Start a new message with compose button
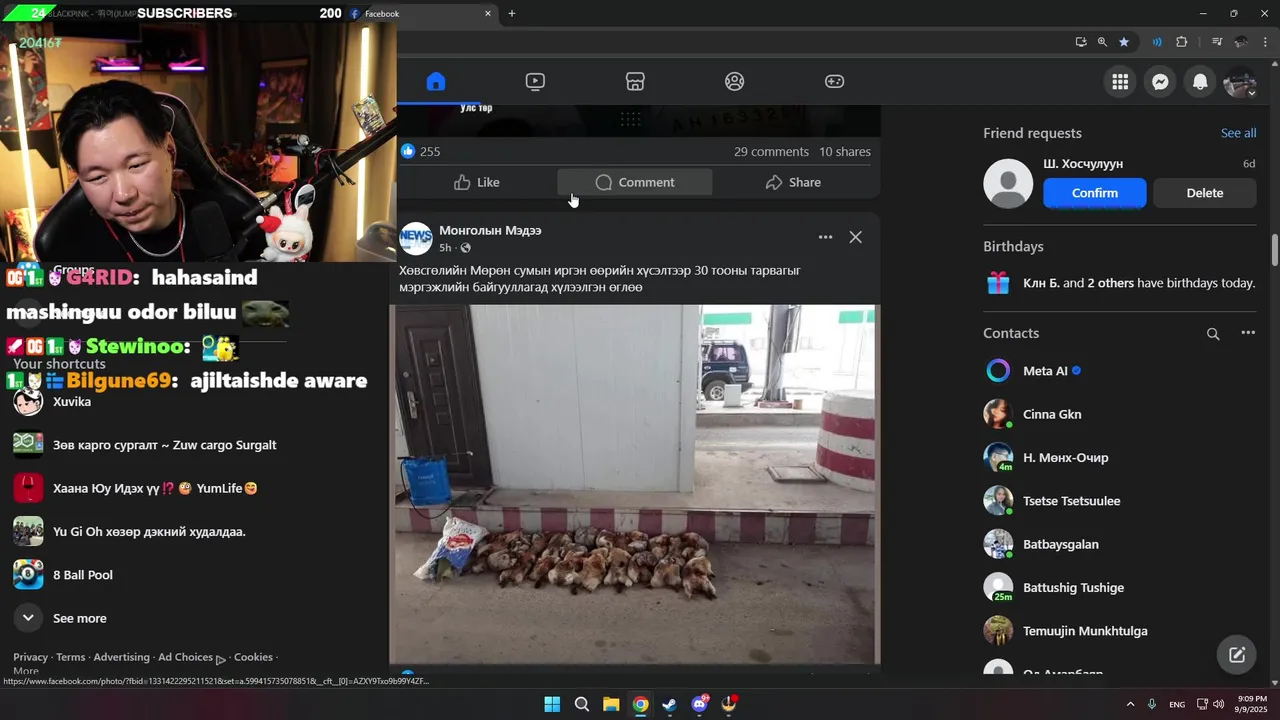This screenshot has height=720, width=1280. click(1237, 655)
